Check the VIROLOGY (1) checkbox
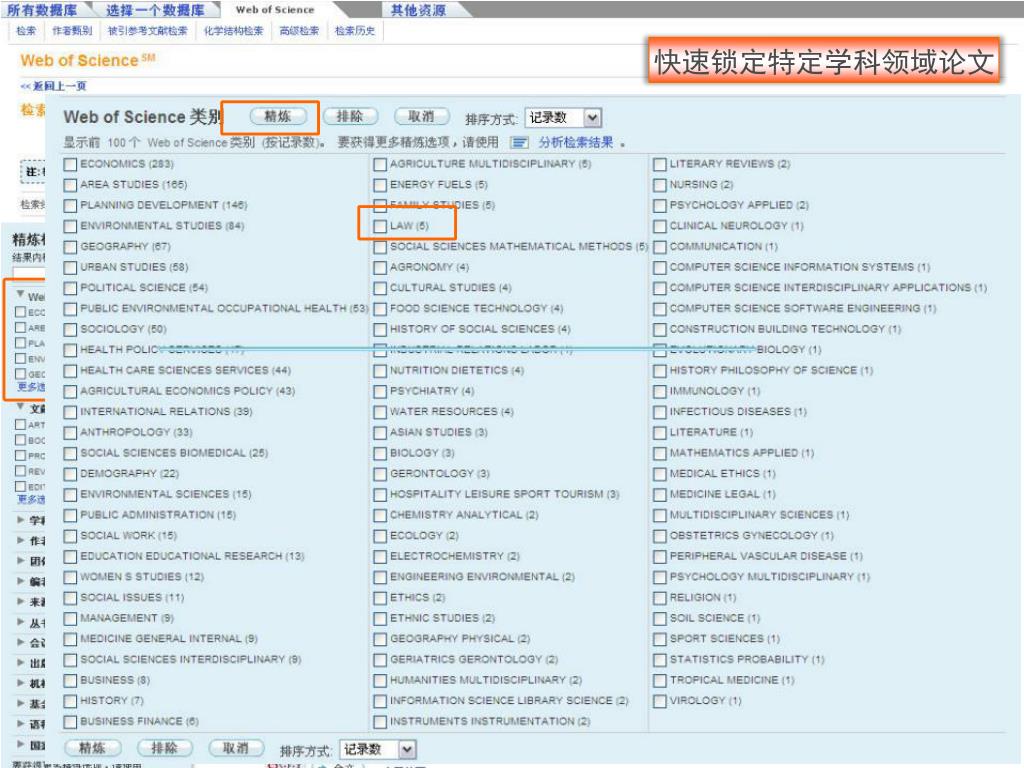1024x768 pixels. [660, 701]
